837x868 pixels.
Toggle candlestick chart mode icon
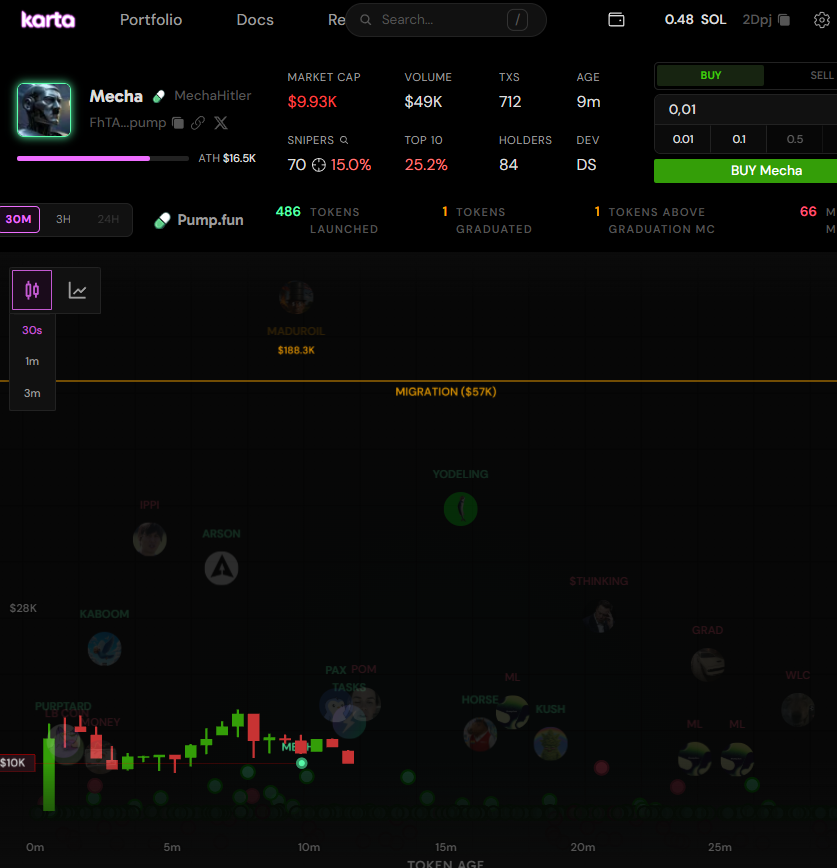pos(32,290)
